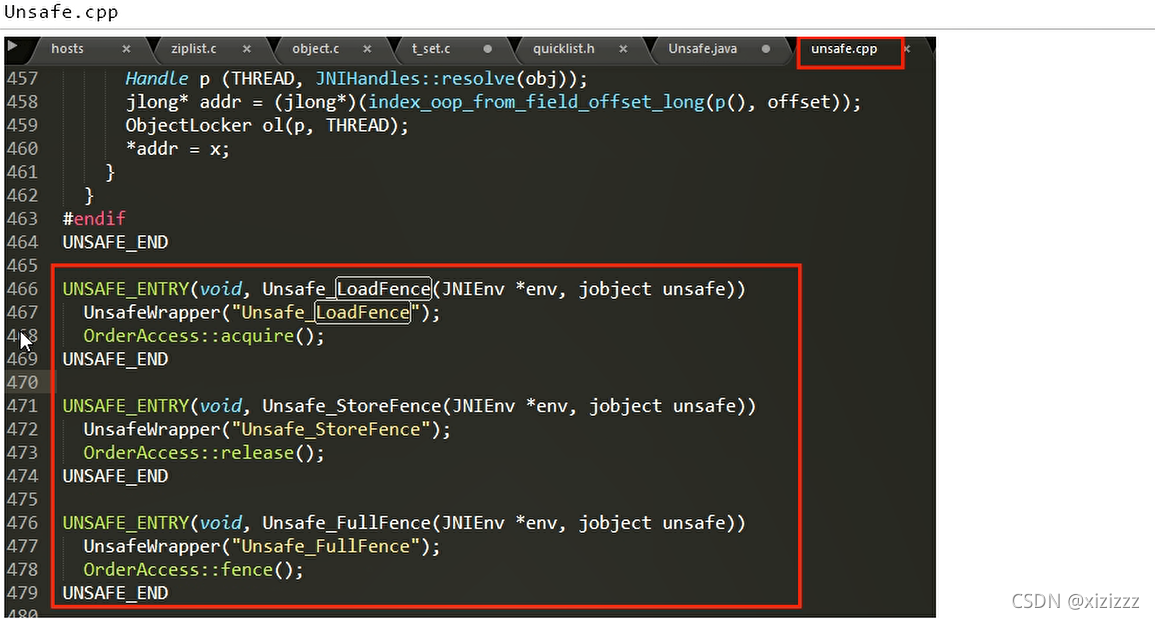Click line number 458 in the gutter
1155x619 pixels.
pyautogui.click(x=22, y=102)
